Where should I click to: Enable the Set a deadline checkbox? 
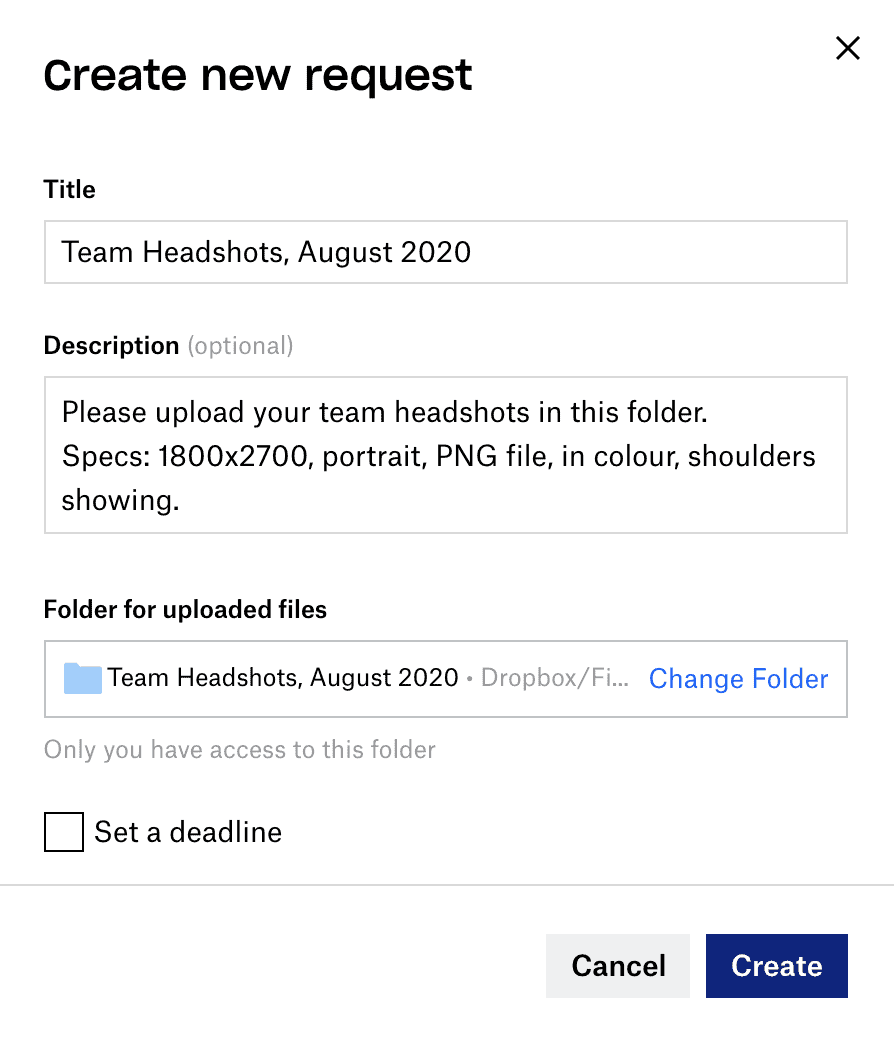coord(64,832)
